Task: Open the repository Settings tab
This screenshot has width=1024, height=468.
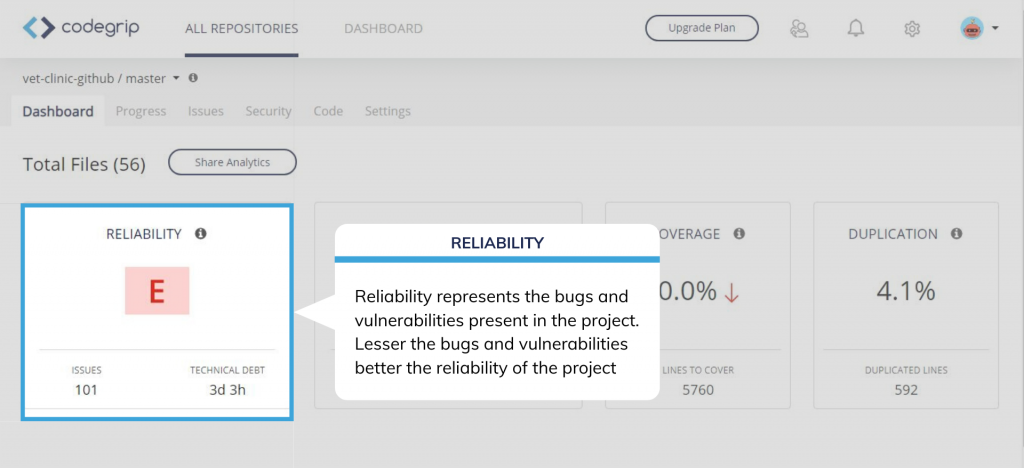Action: pos(387,111)
